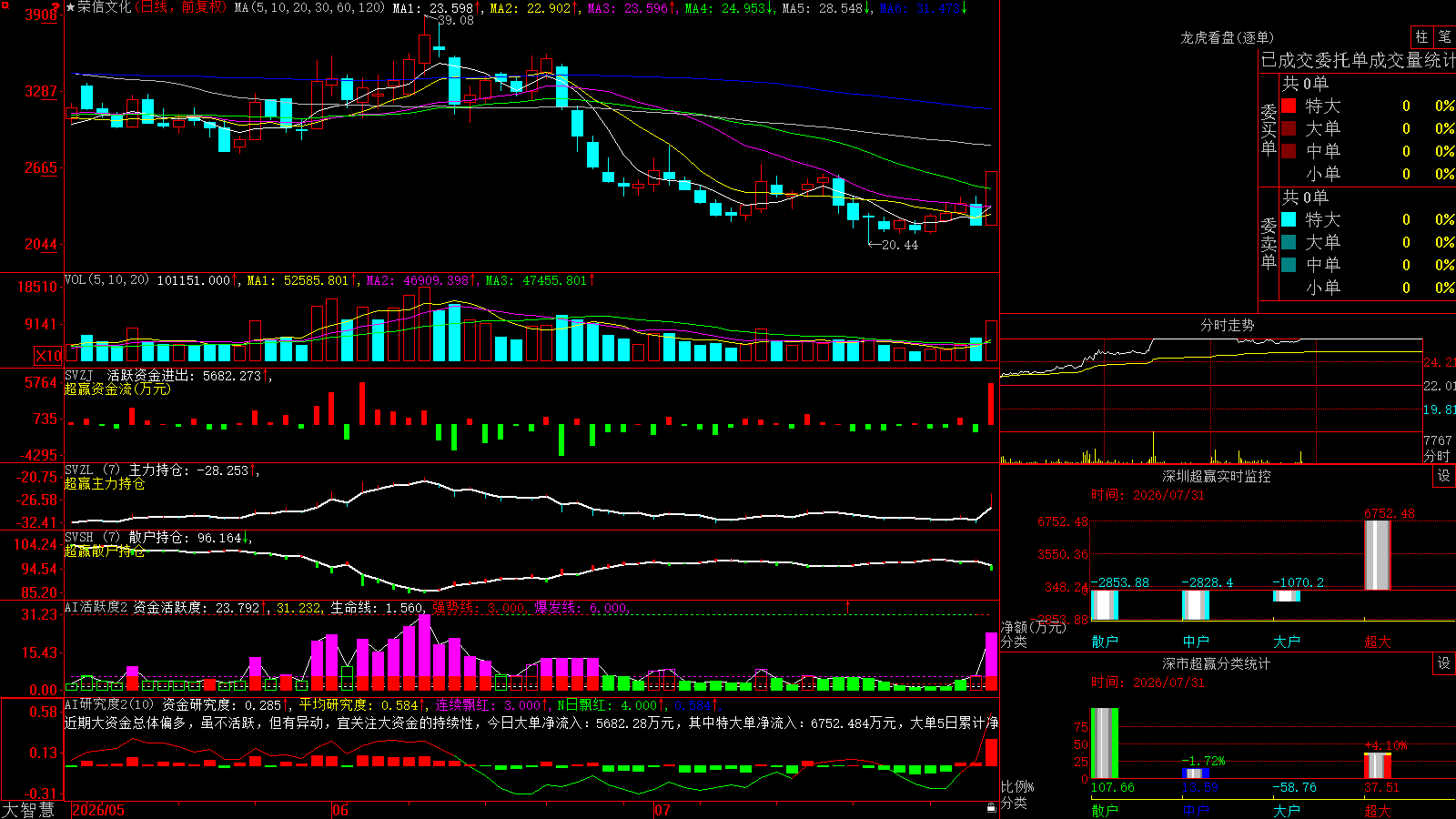Jump to the 07 month marker
This screenshot has height=819, width=1456.
662,810
